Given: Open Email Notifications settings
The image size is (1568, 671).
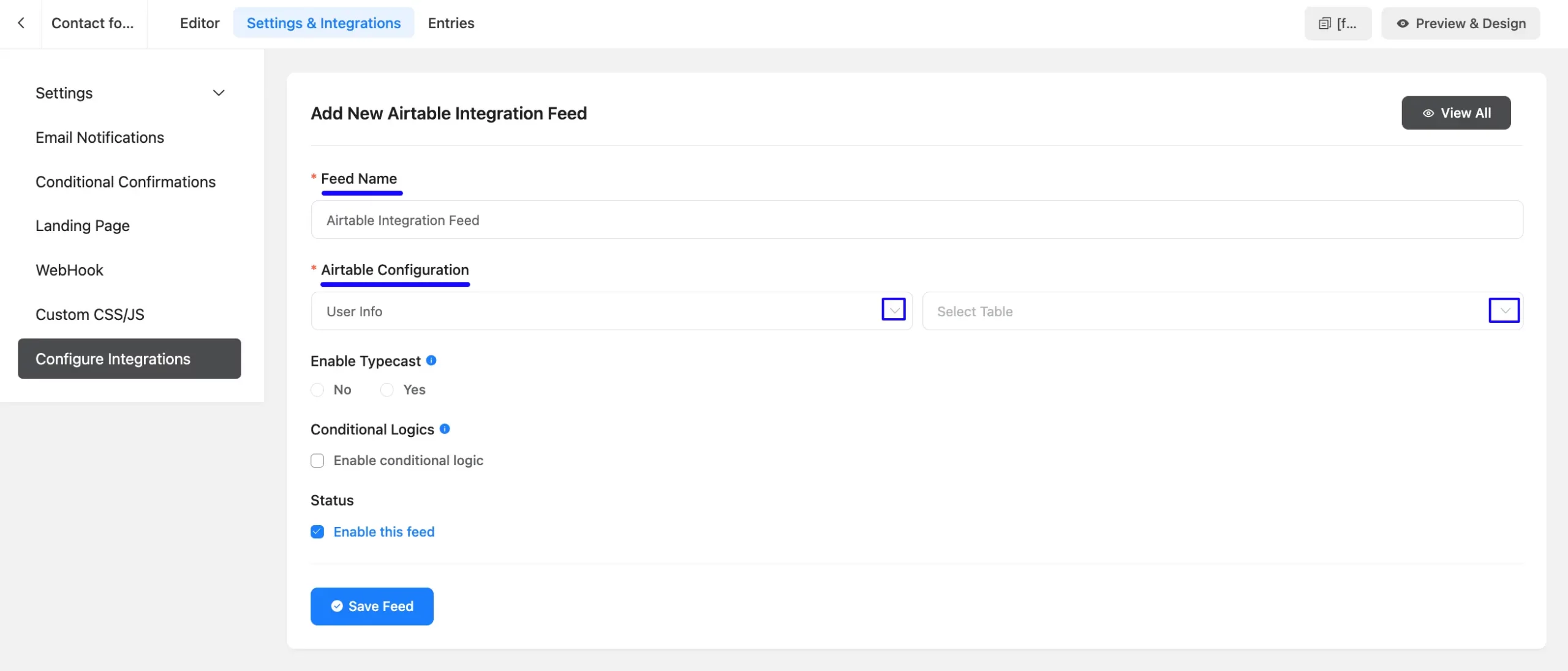Looking at the screenshot, I should click(x=100, y=137).
